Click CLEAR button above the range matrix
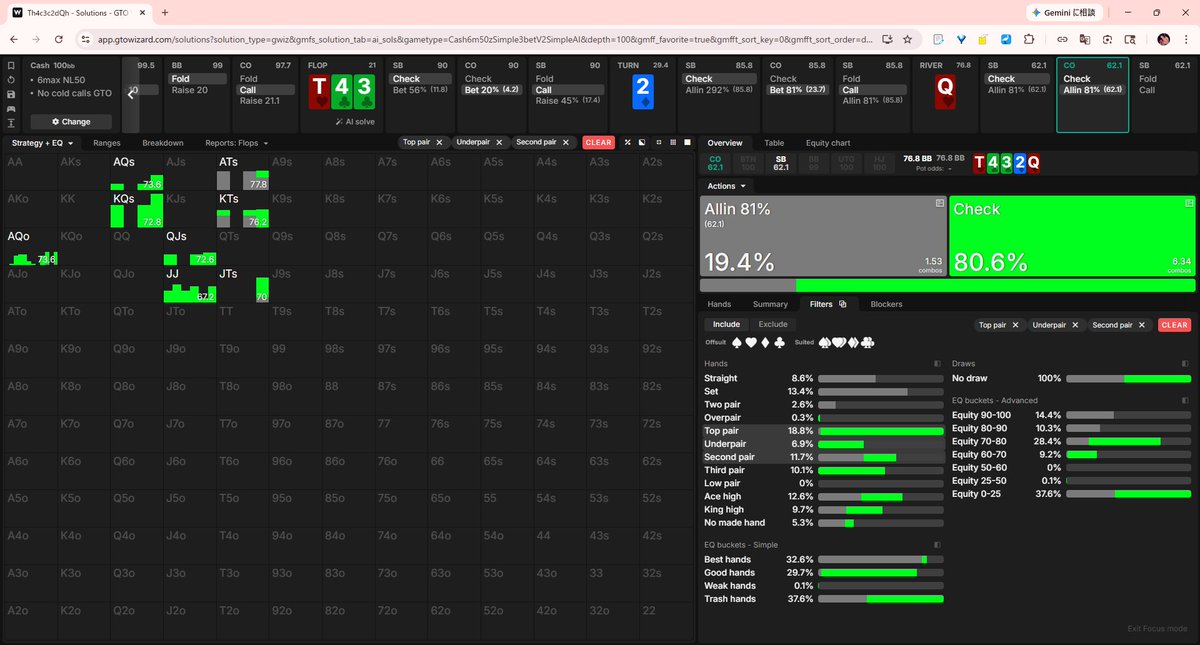The height and width of the screenshot is (645, 1200). click(x=598, y=142)
